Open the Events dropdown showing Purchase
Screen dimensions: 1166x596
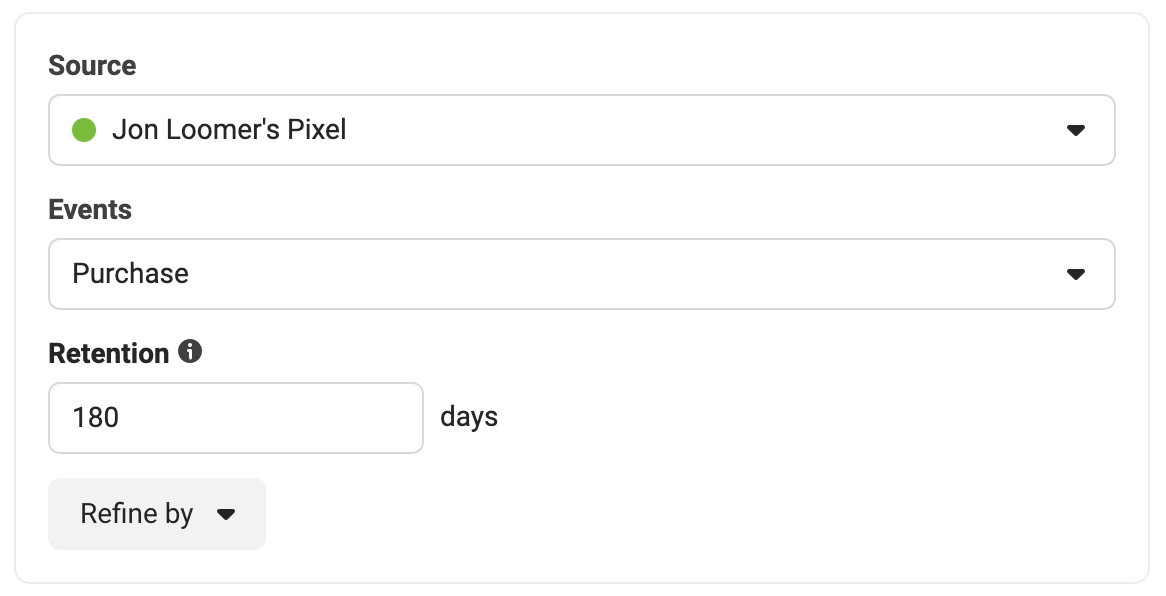point(582,274)
